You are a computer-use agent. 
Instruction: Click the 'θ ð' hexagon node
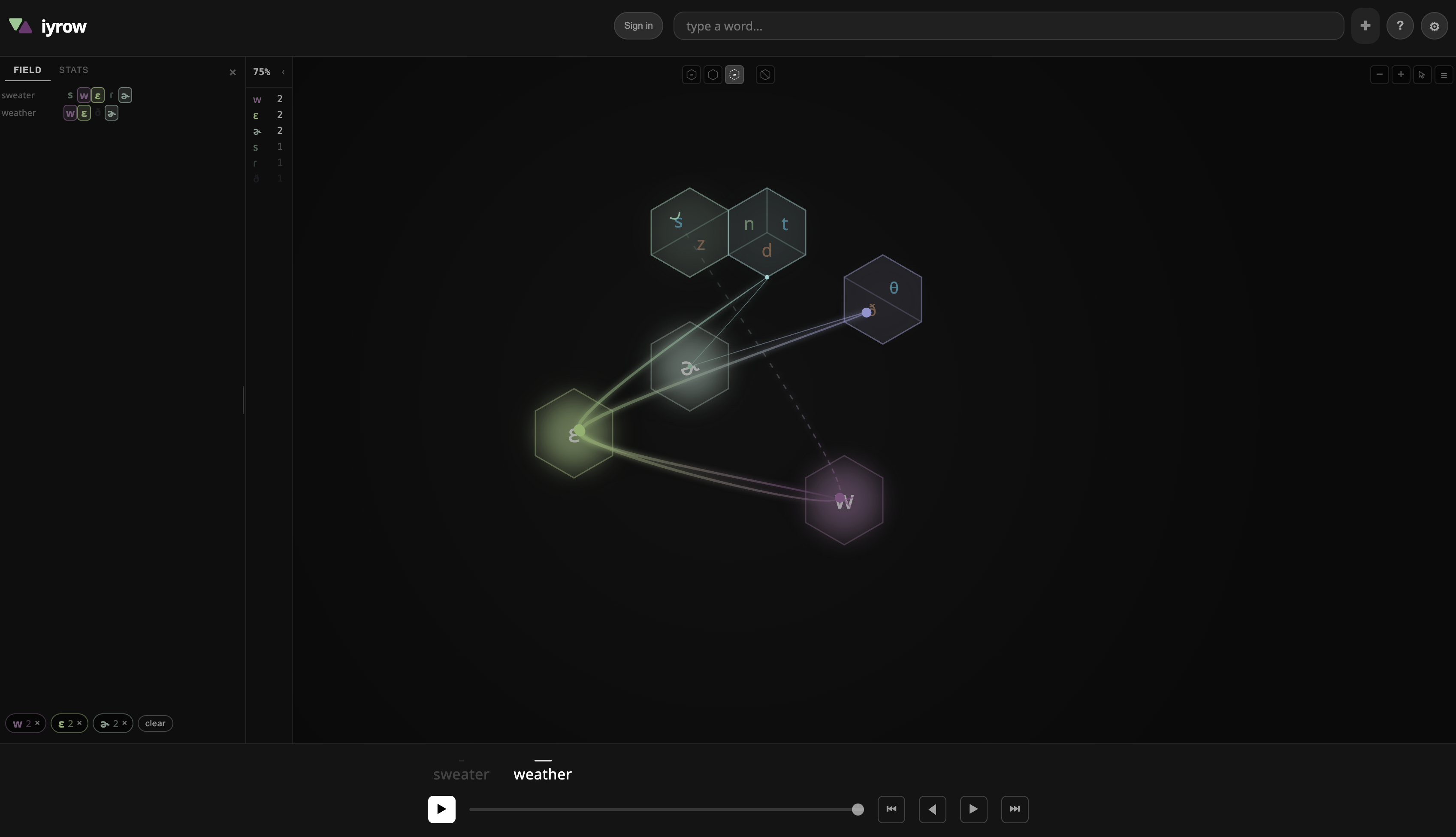(883, 300)
